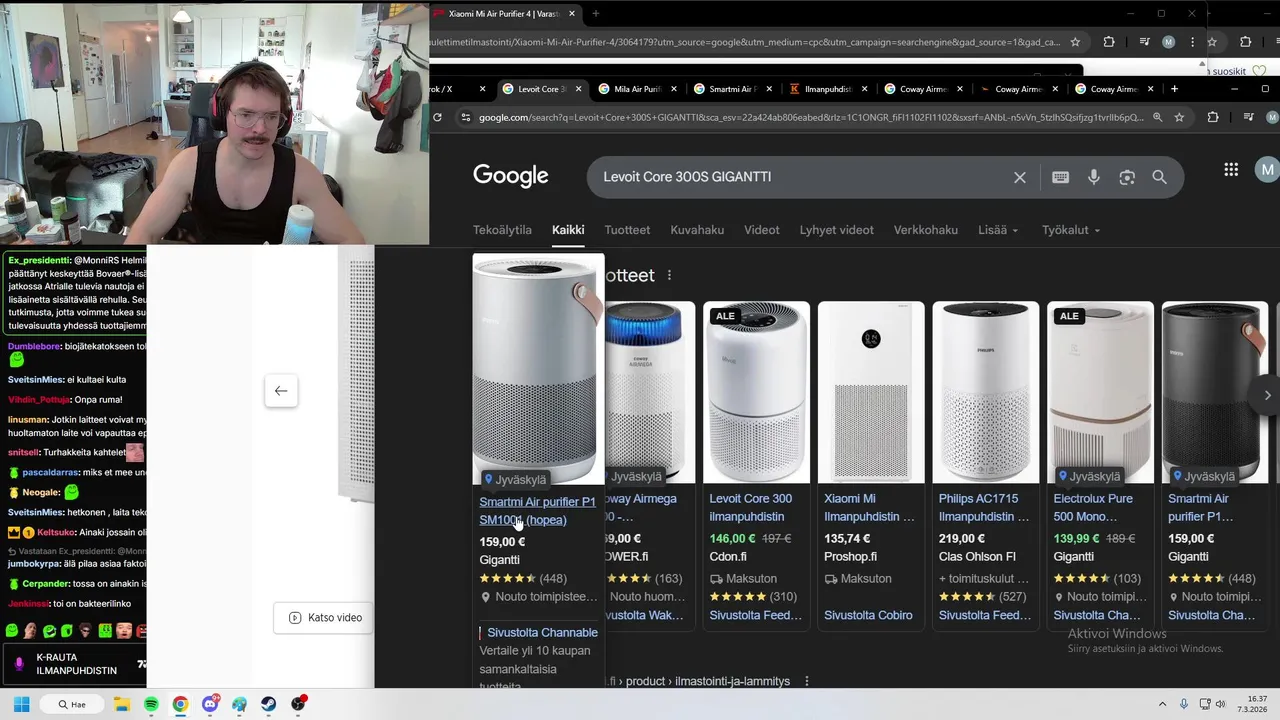The width and height of the screenshot is (1280, 720).
Task: Open Steam from the taskbar
Action: pos(269,704)
